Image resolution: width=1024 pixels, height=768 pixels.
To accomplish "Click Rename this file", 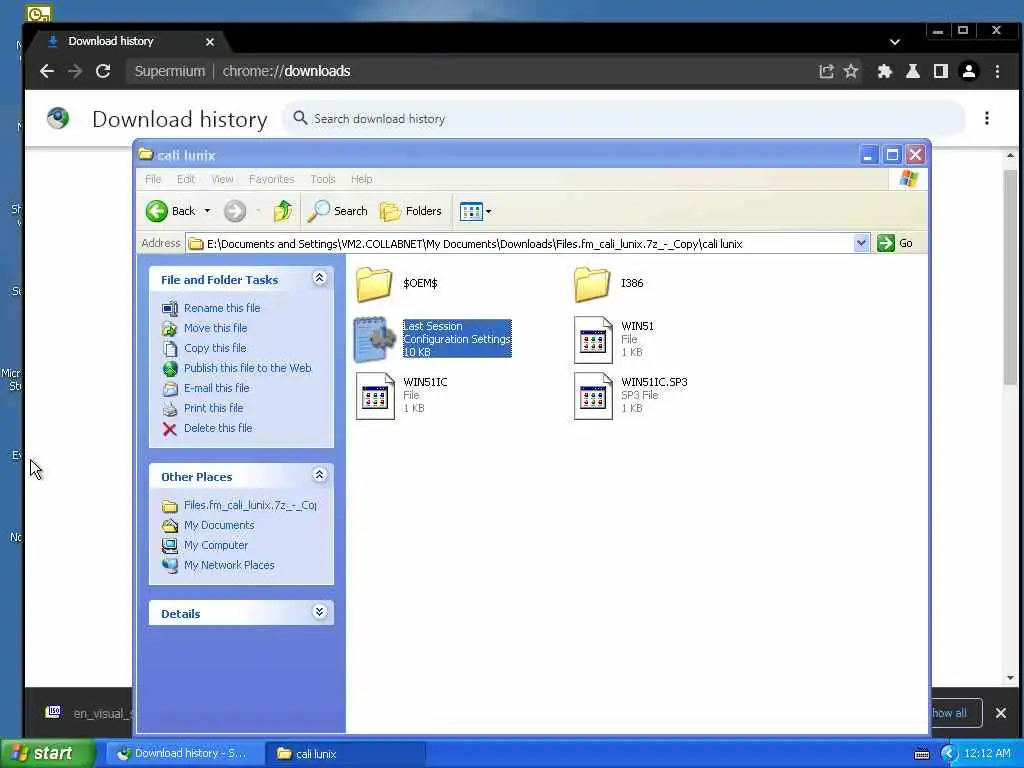I will point(221,308).
